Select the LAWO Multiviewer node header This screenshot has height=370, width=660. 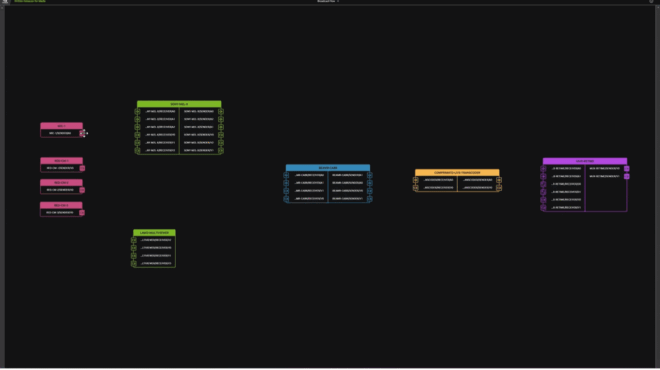point(154,233)
